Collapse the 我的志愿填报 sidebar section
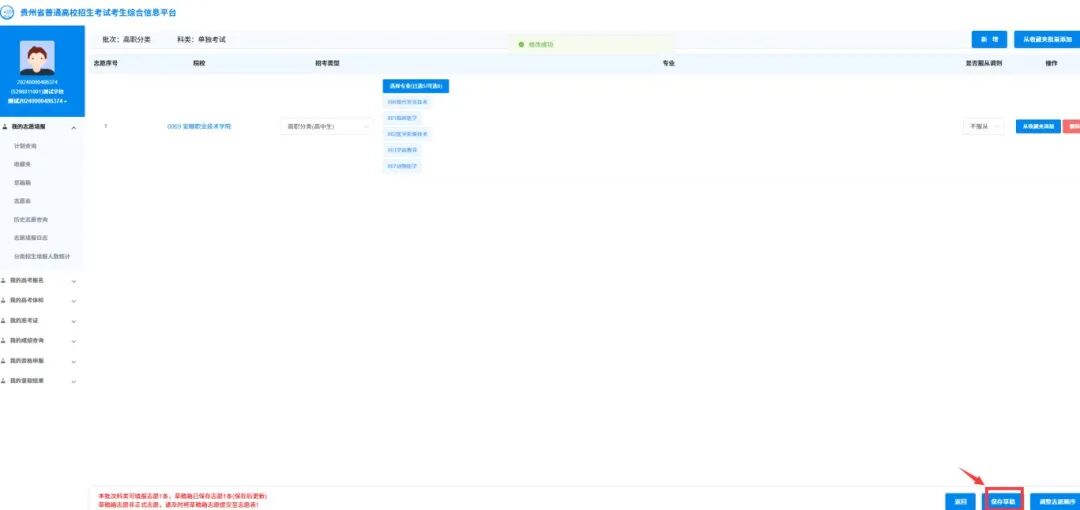 (73, 127)
